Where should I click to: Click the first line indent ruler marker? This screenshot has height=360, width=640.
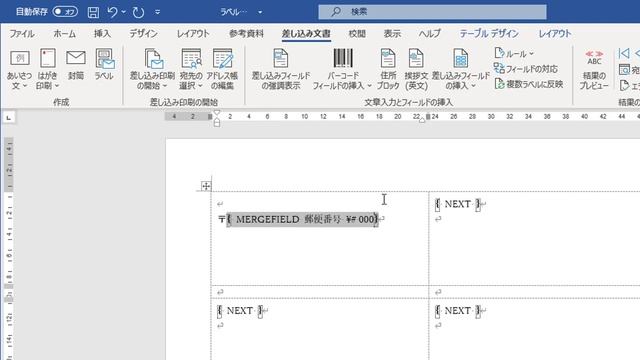[217, 113]
